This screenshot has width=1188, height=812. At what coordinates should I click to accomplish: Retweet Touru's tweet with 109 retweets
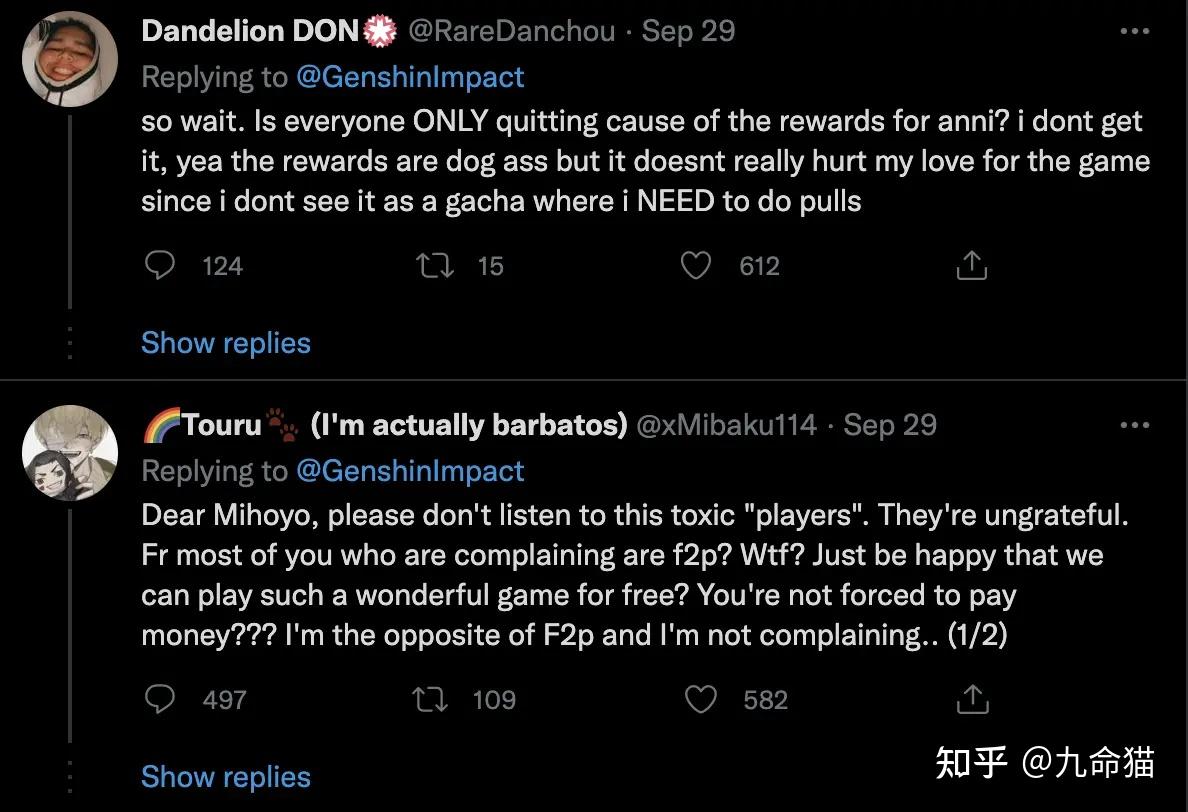(430, 700)
